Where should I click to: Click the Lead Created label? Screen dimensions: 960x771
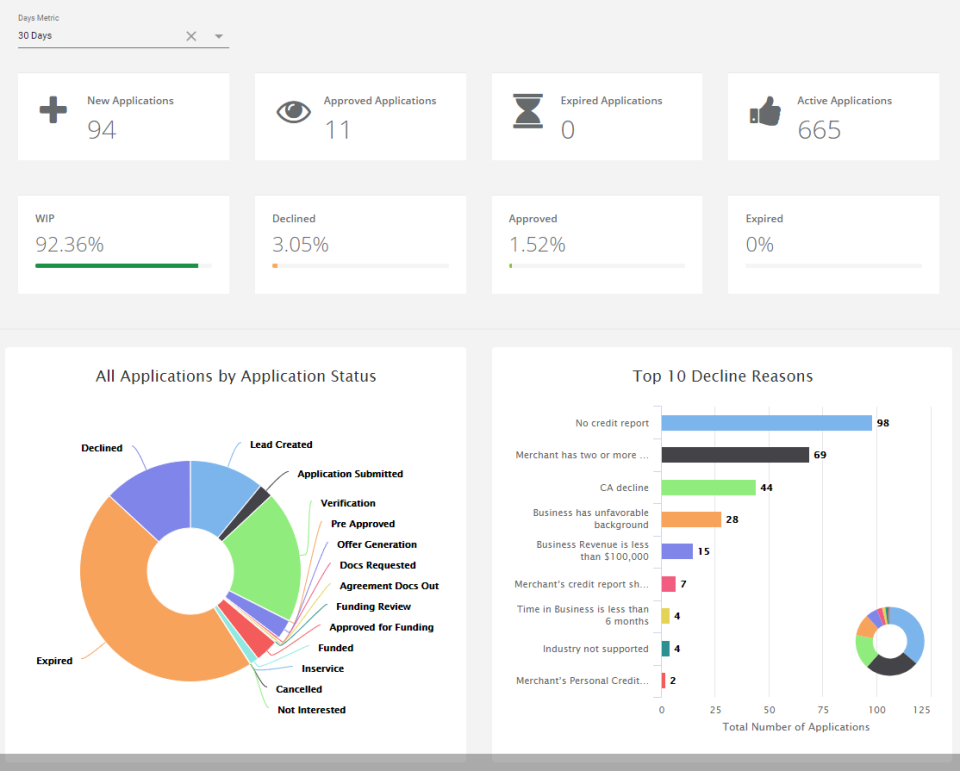281,444
